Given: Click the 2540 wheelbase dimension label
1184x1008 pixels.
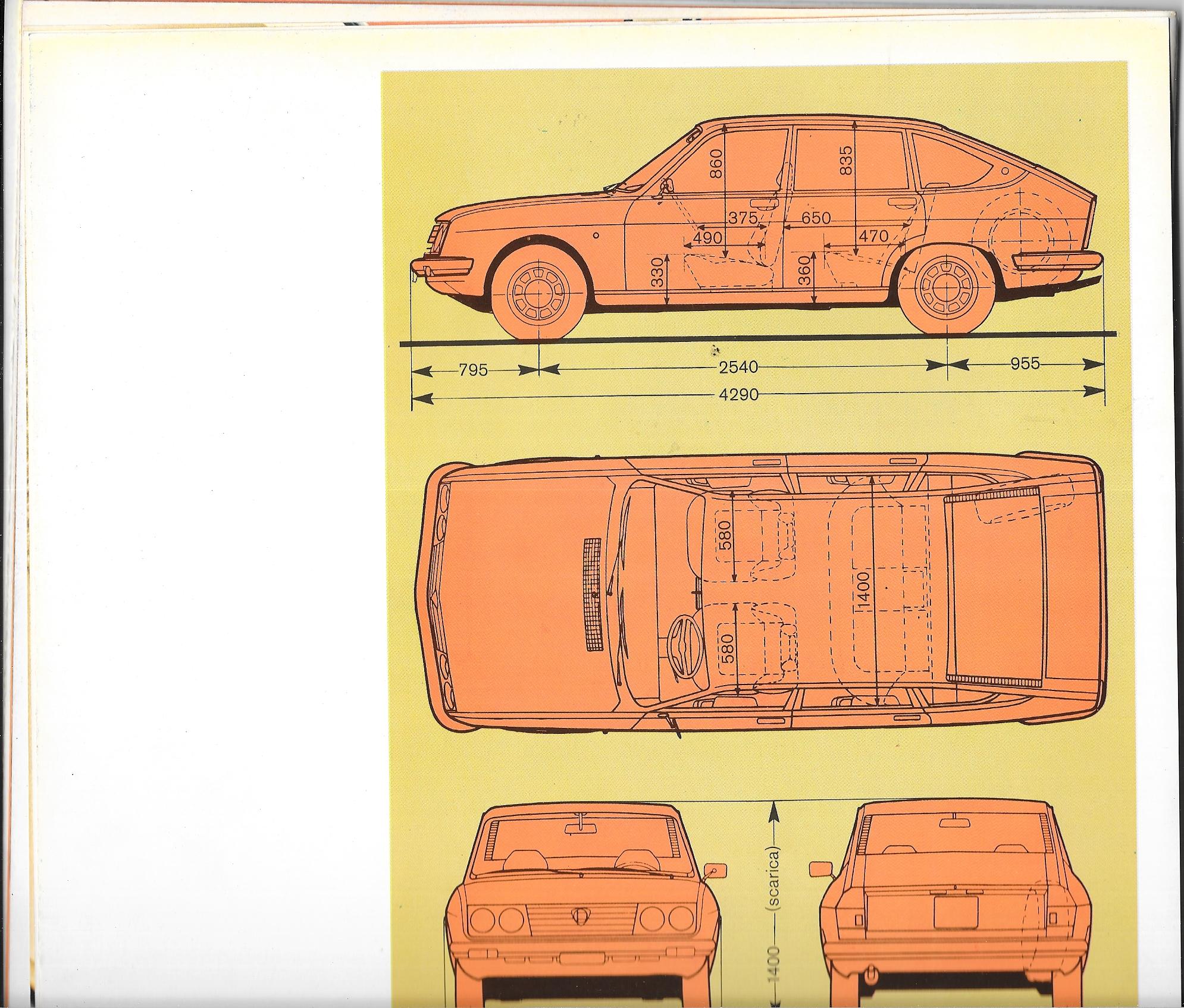Looking at the screenshot, I should pyautogui.click(x=738, y=368).
